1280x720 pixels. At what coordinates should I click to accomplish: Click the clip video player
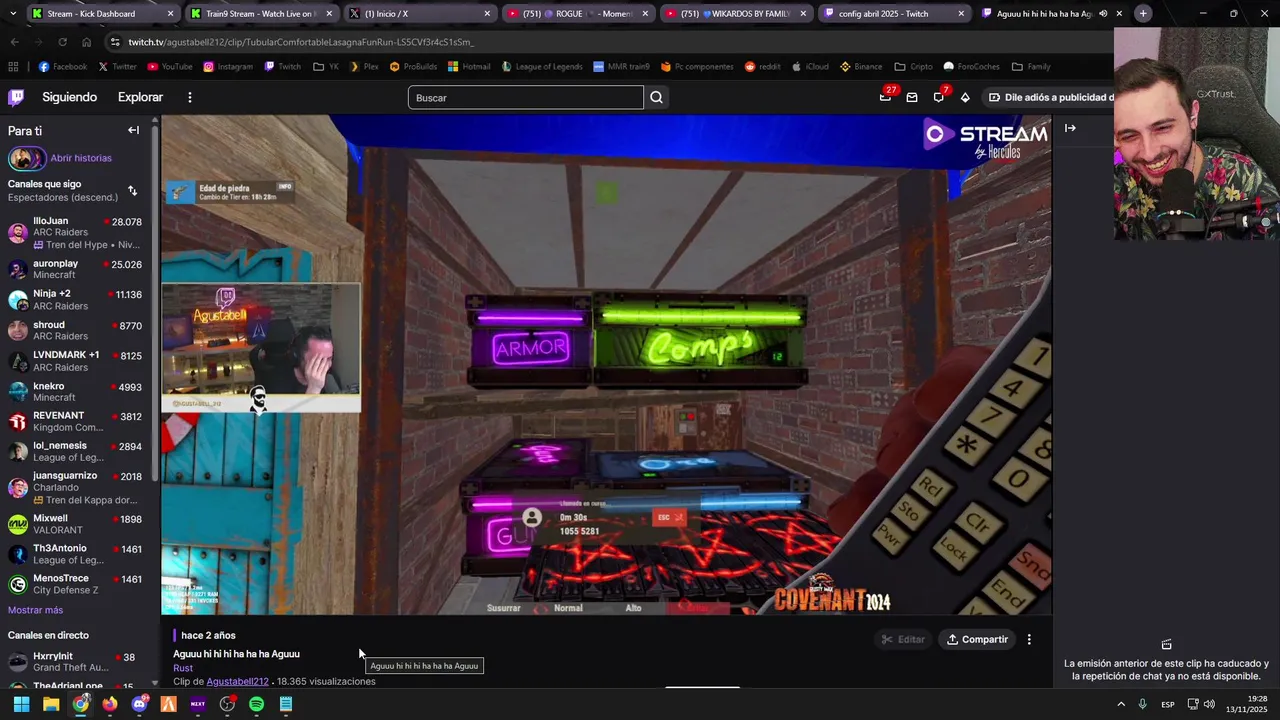click(x=606, y=365)
